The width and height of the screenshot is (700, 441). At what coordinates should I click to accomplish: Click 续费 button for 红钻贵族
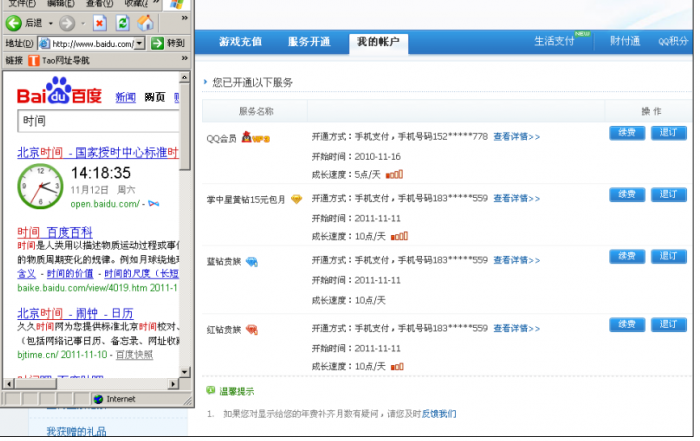[x=627, y=325]
